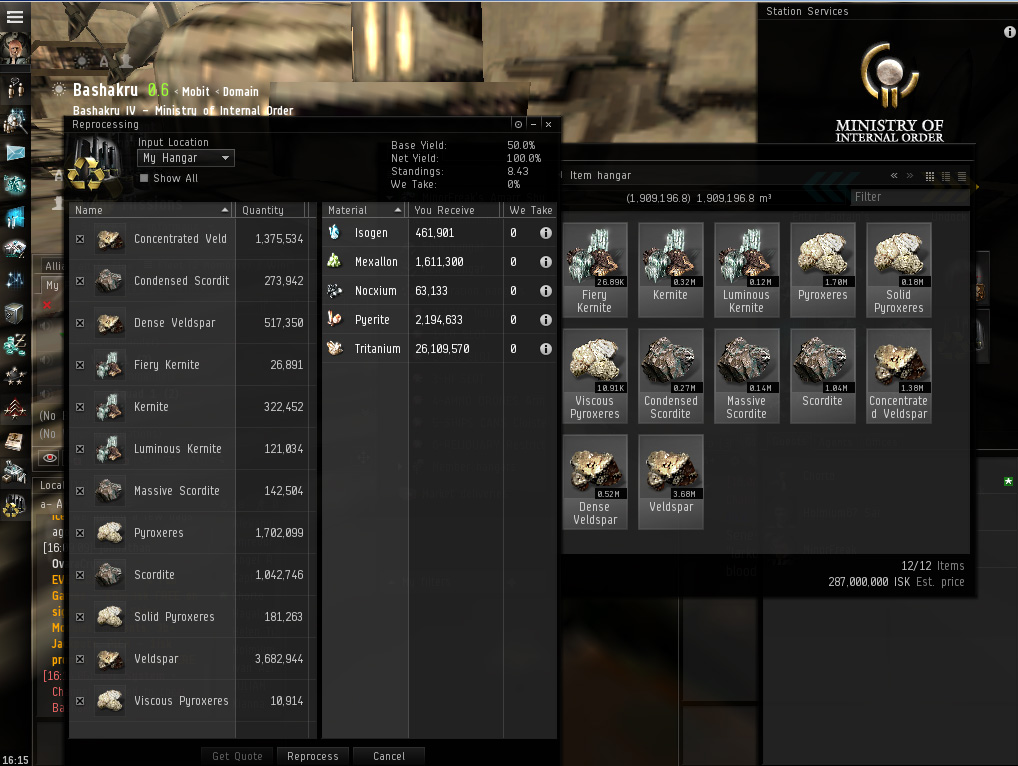Click the 1,702,099 Pyroxeres quantity
1018x766 pixels.
click(x=279, y=533)
